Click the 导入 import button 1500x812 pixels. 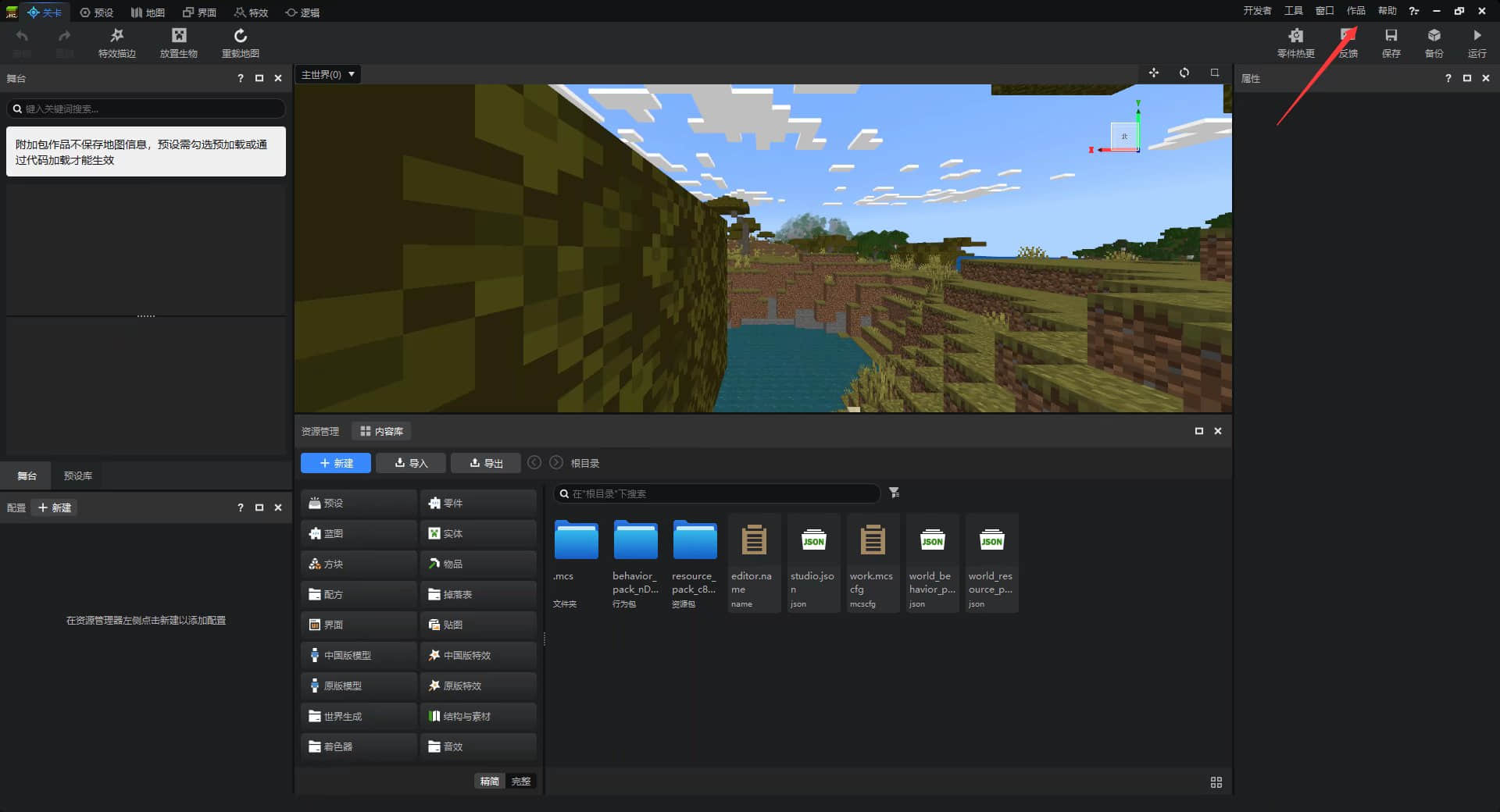pos(411,463)
